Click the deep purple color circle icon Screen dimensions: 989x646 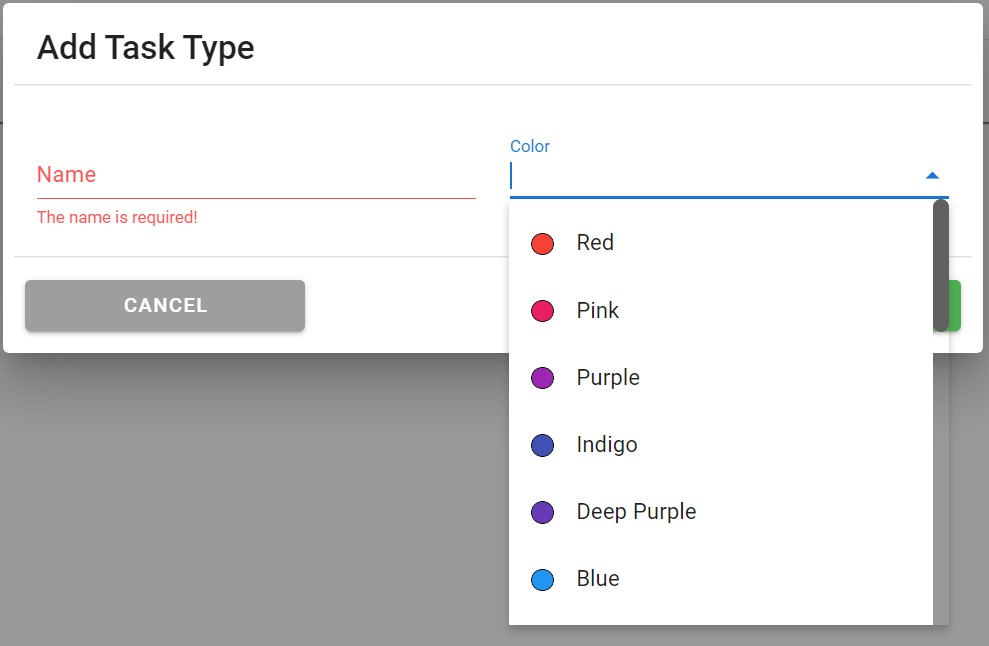click(x=542, y=512)
